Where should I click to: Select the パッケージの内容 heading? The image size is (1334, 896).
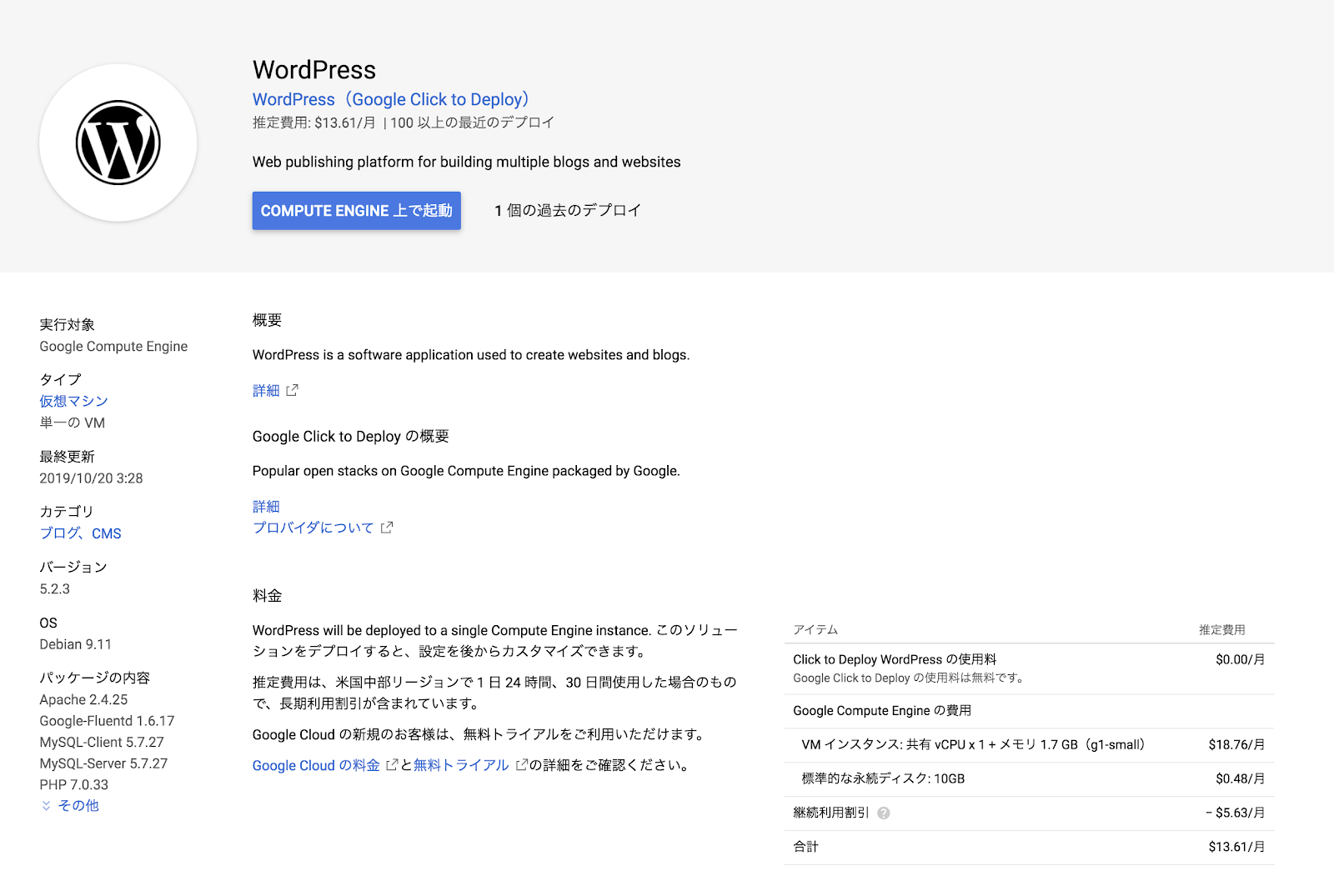[94, 678]
